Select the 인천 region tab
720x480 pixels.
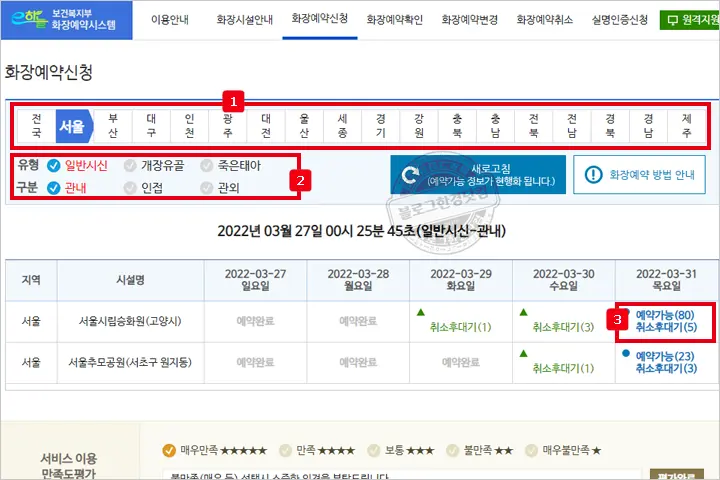189,126
